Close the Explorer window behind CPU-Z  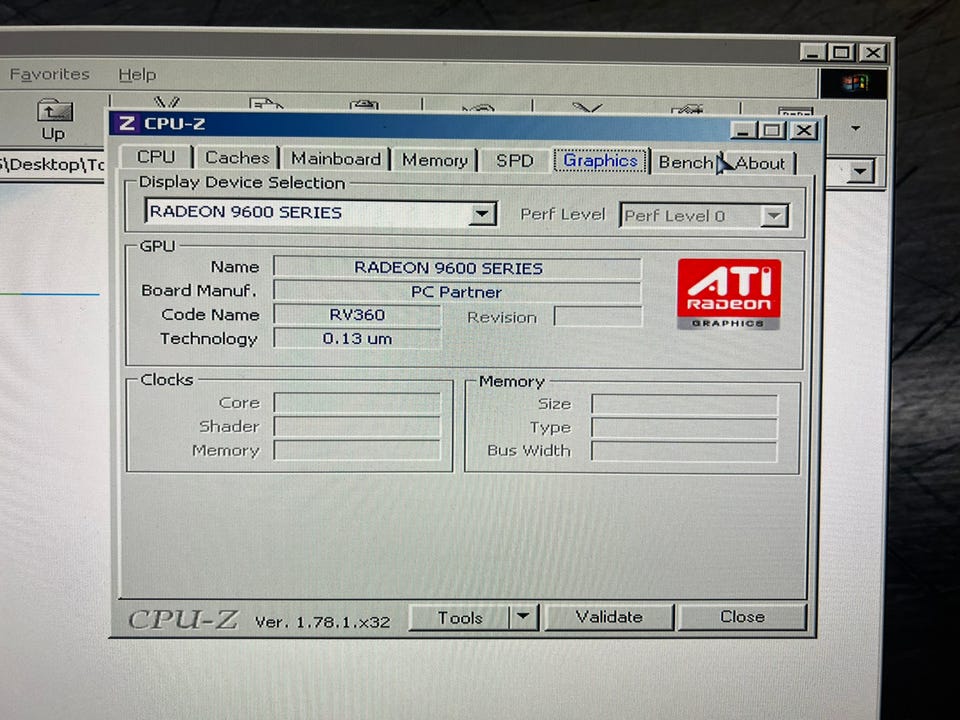(x=872, y=53)
